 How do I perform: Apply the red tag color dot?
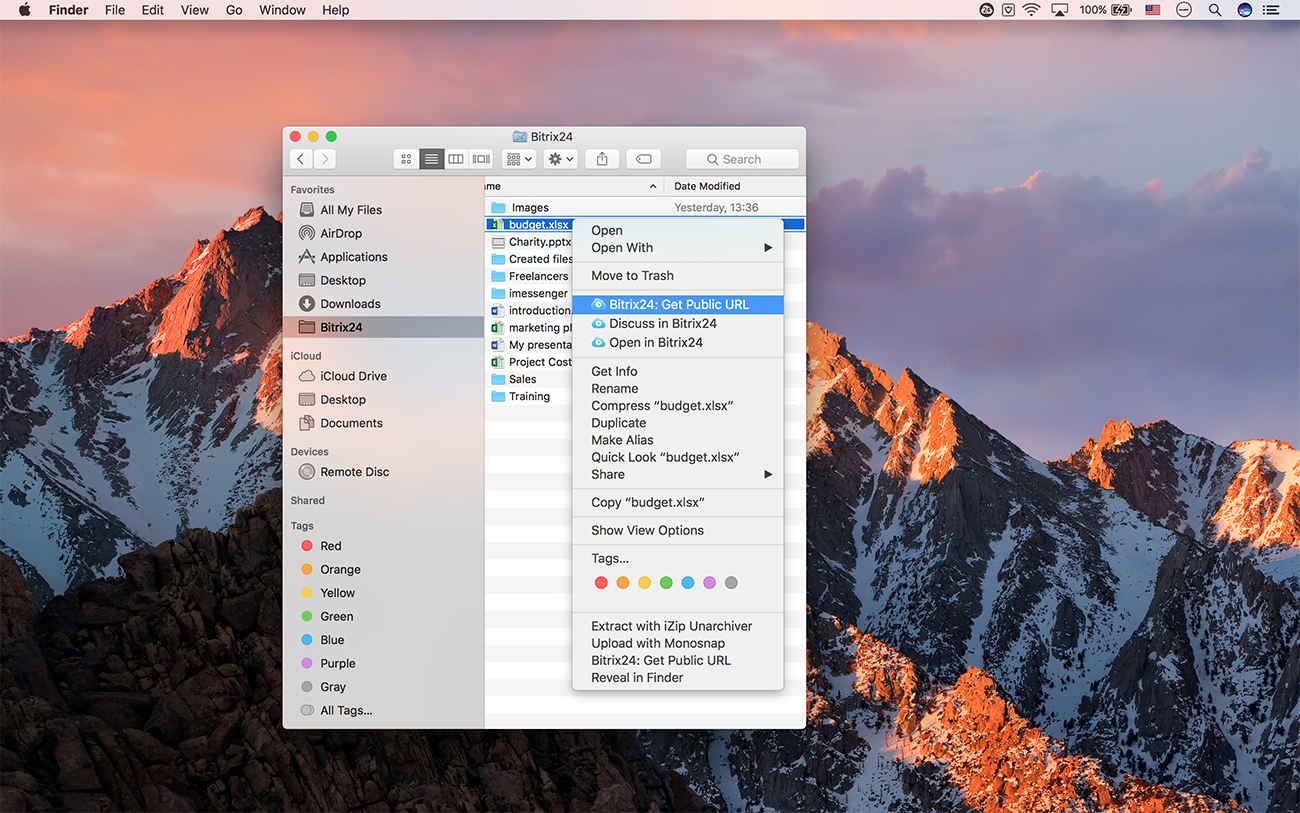tap(601, 583)
